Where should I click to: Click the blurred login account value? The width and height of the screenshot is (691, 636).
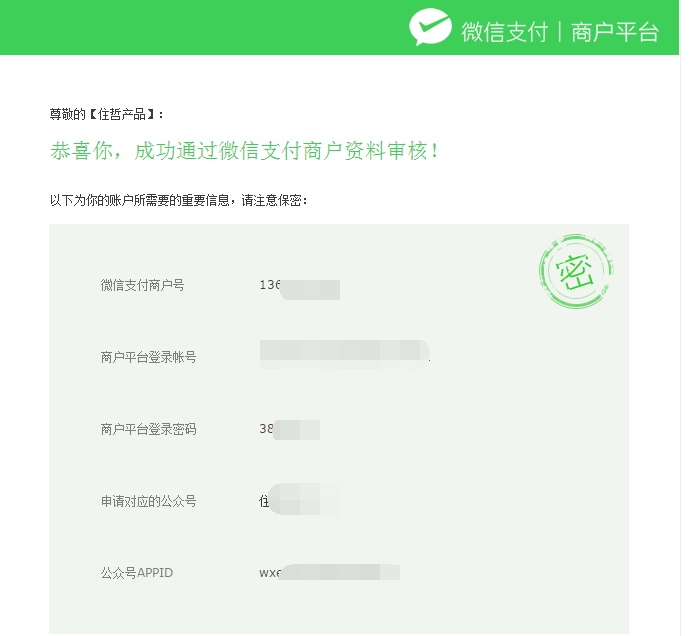click(x=344, y=354)
